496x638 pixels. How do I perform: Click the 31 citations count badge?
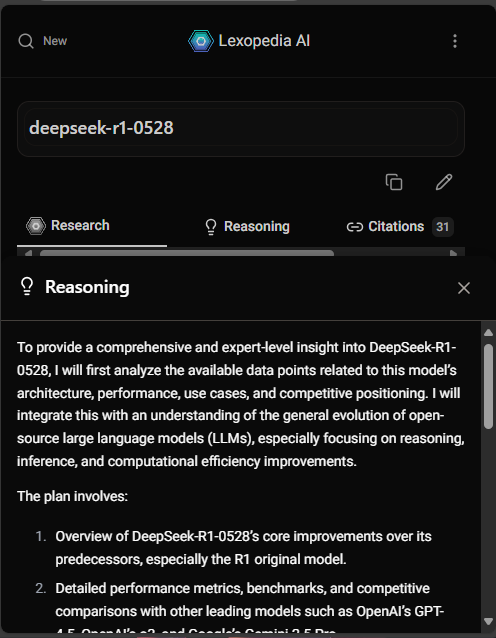point(442,227)
